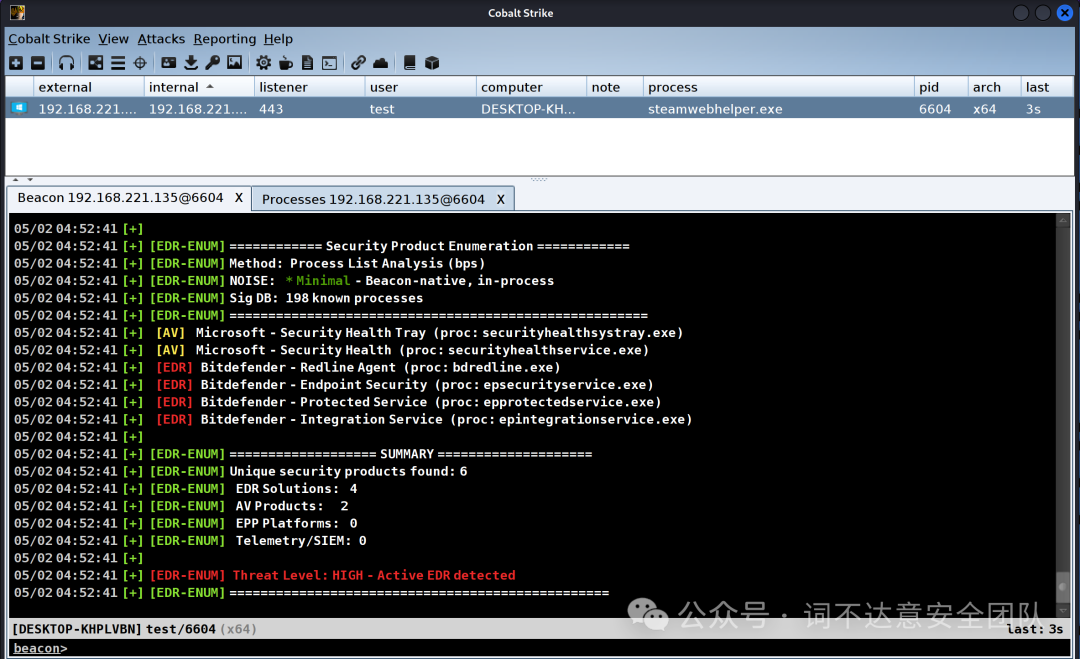Switch to the Target Table crosshair icon

(x=140, y=63)
